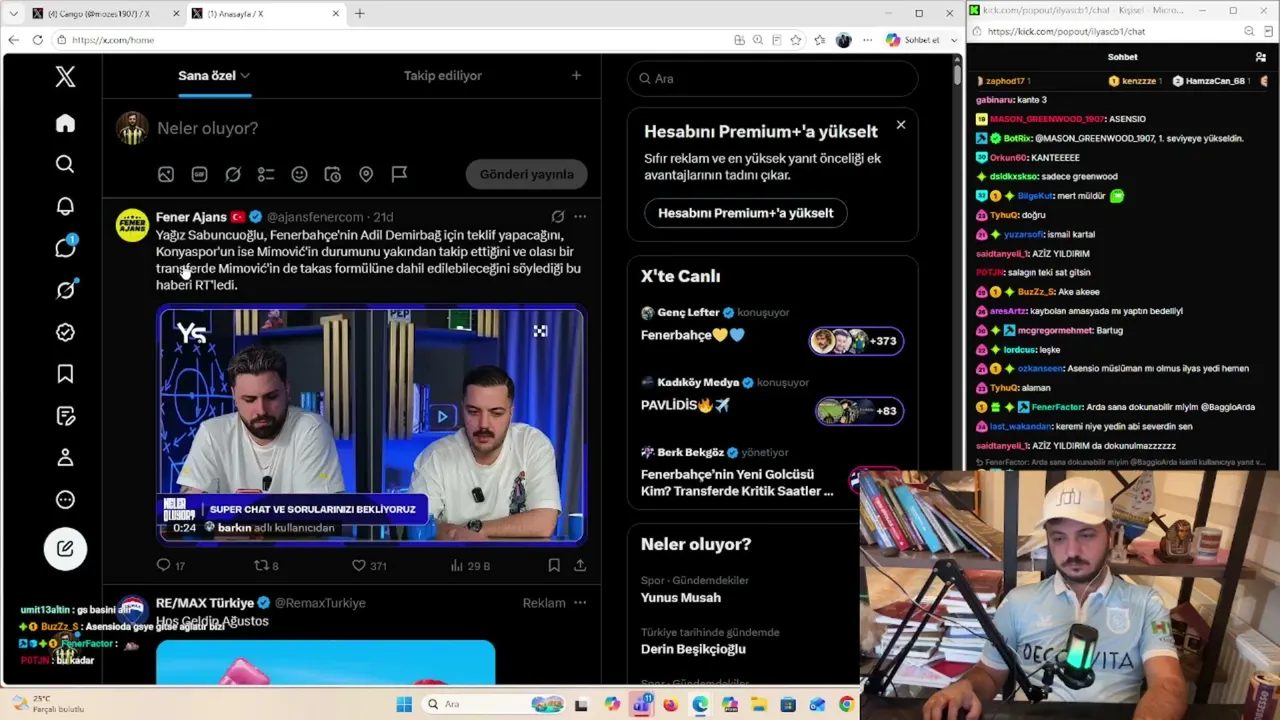1280x720 pixels.
Task: Open X chat messages icon
Action: pyautogui.click(x=65, y=248)
